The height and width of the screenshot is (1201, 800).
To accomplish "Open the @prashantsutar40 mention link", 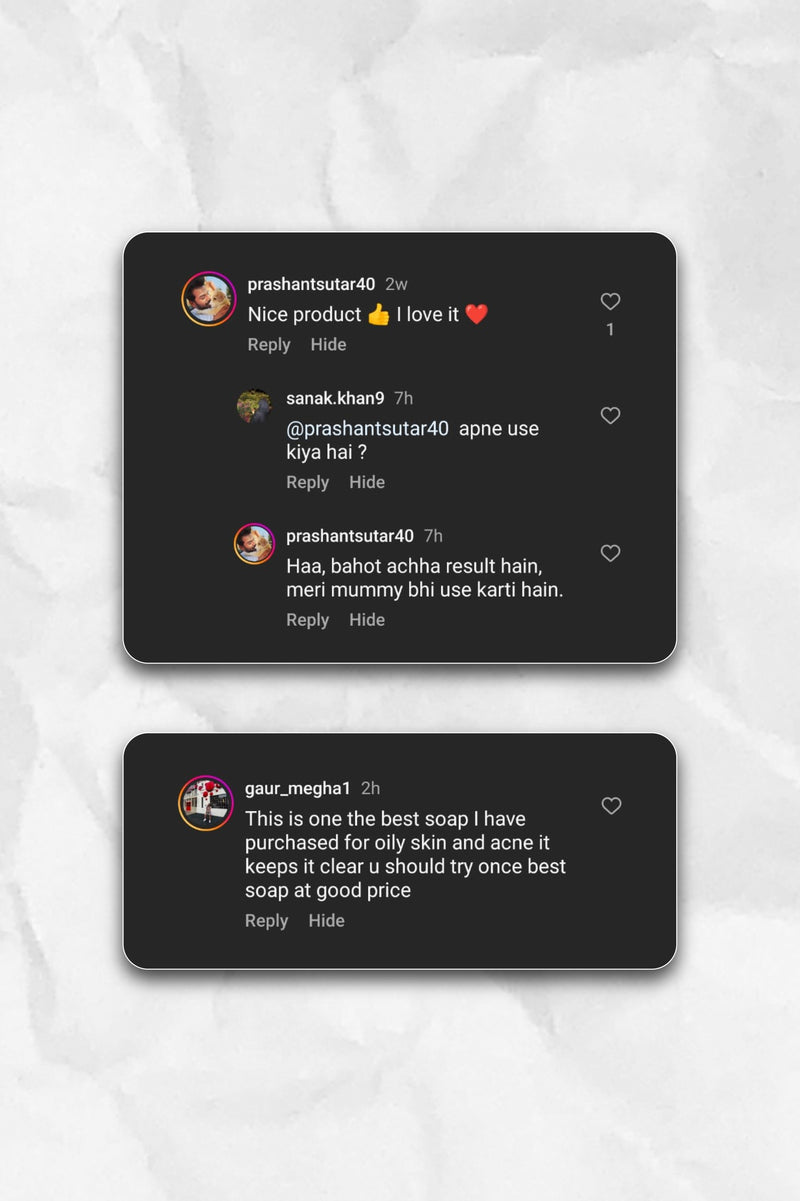I will 367,429.
